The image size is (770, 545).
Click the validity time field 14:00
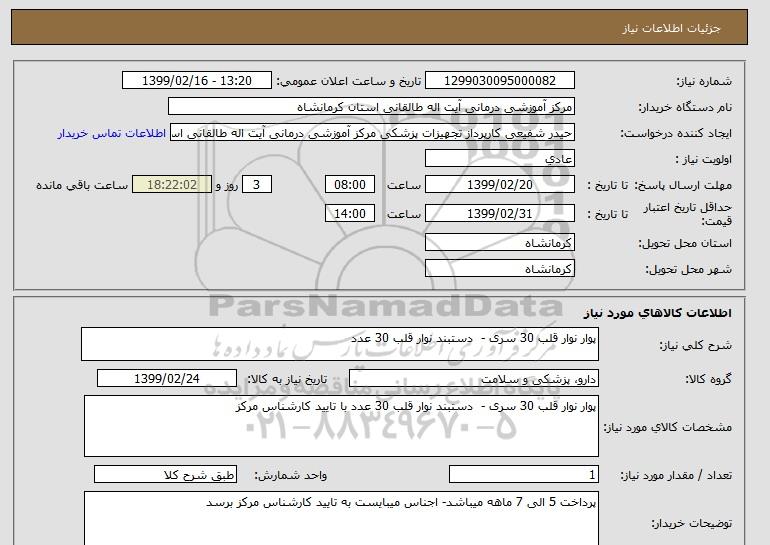pyautogui.click(x=350, y=214)
